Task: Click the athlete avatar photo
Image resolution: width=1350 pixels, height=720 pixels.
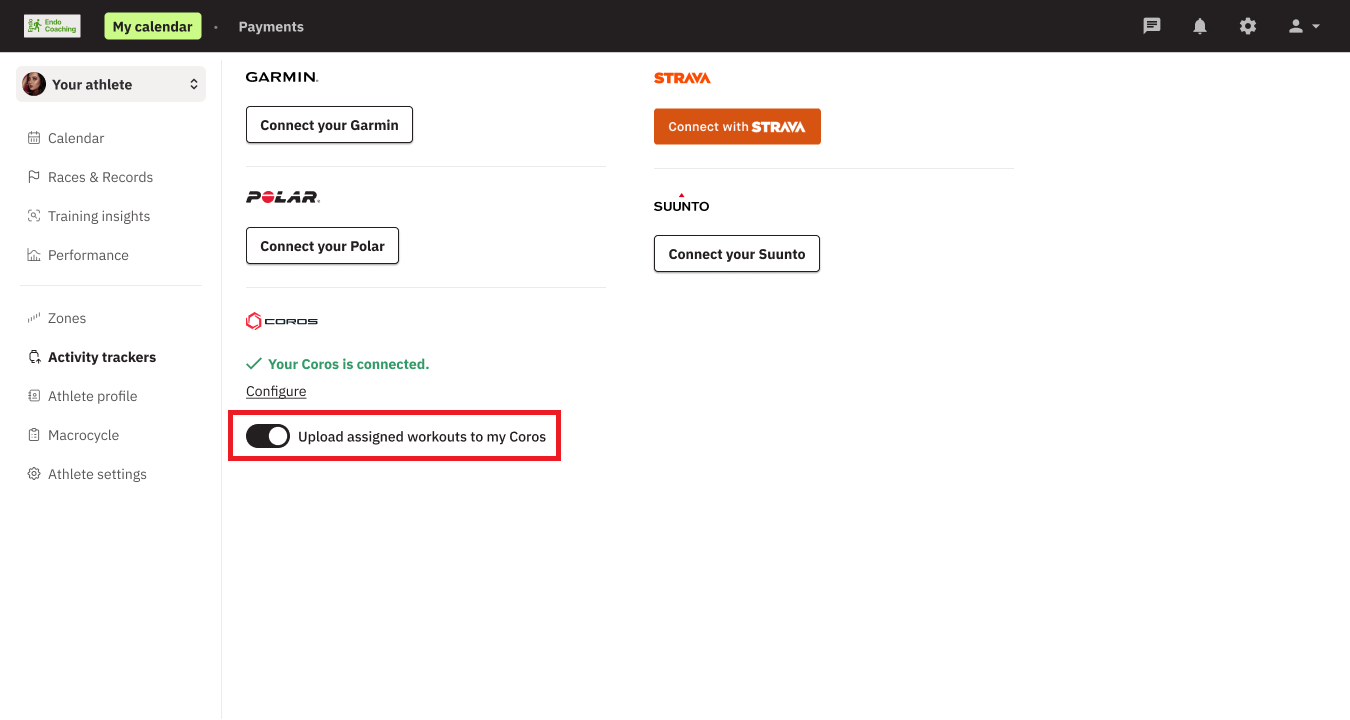Action: [x=34, y=84]
